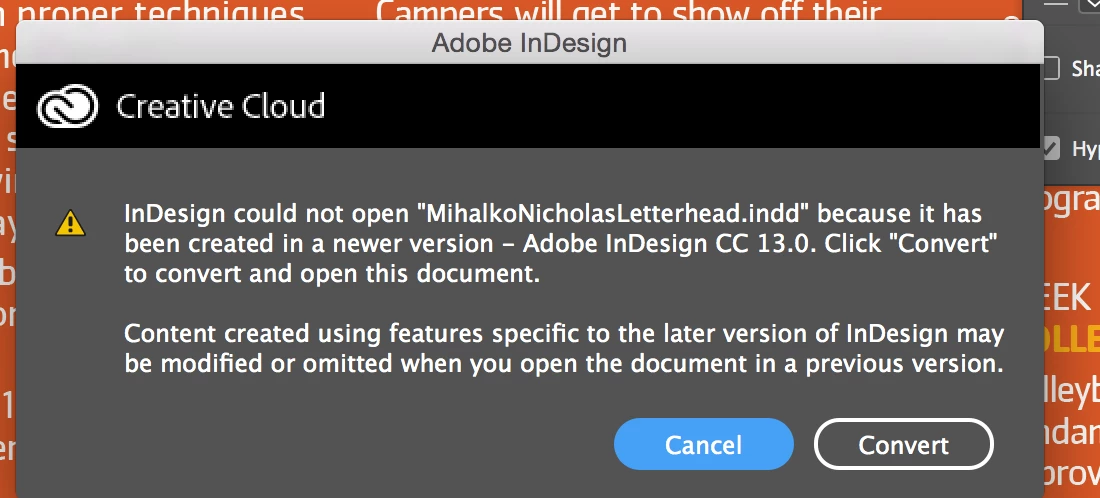Click the 'Creative Cloud' banner text

pos(220,107)
